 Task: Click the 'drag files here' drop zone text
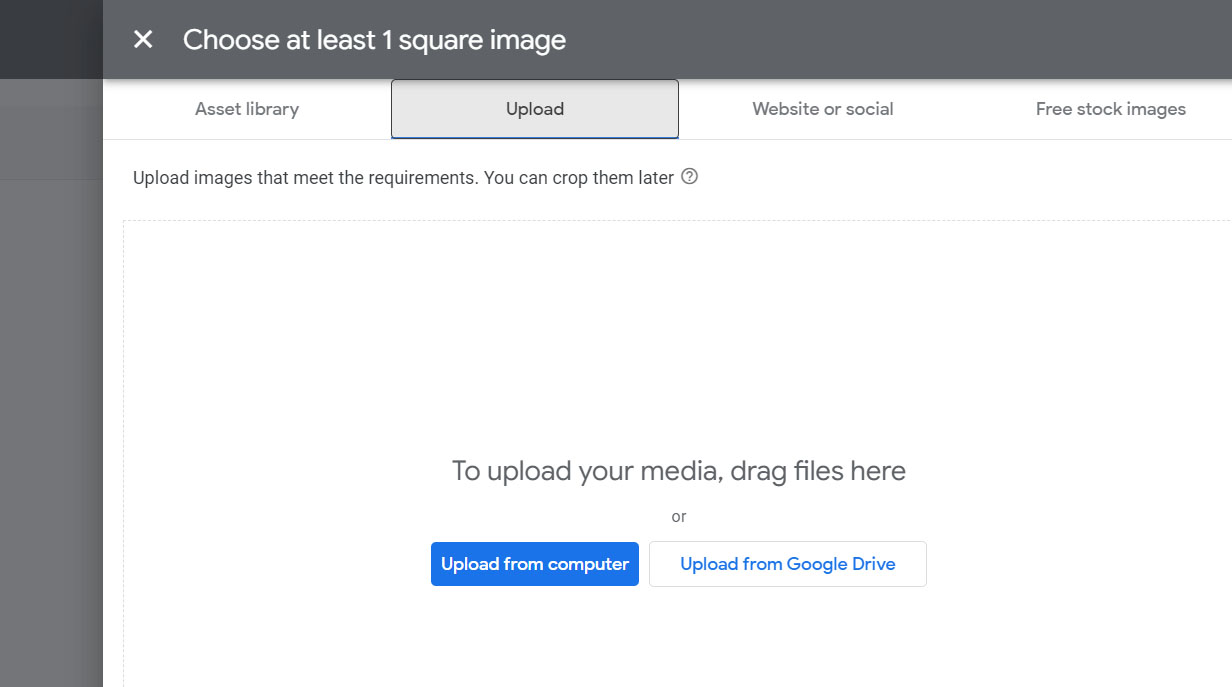[x=678, y=471]
